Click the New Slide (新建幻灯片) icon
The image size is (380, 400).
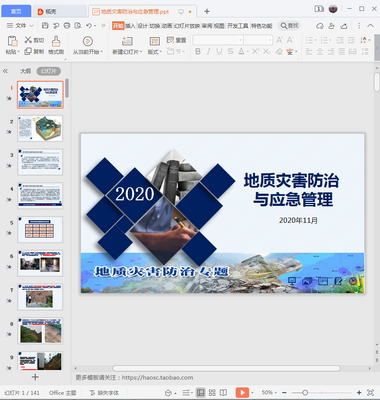coord(127,41)
